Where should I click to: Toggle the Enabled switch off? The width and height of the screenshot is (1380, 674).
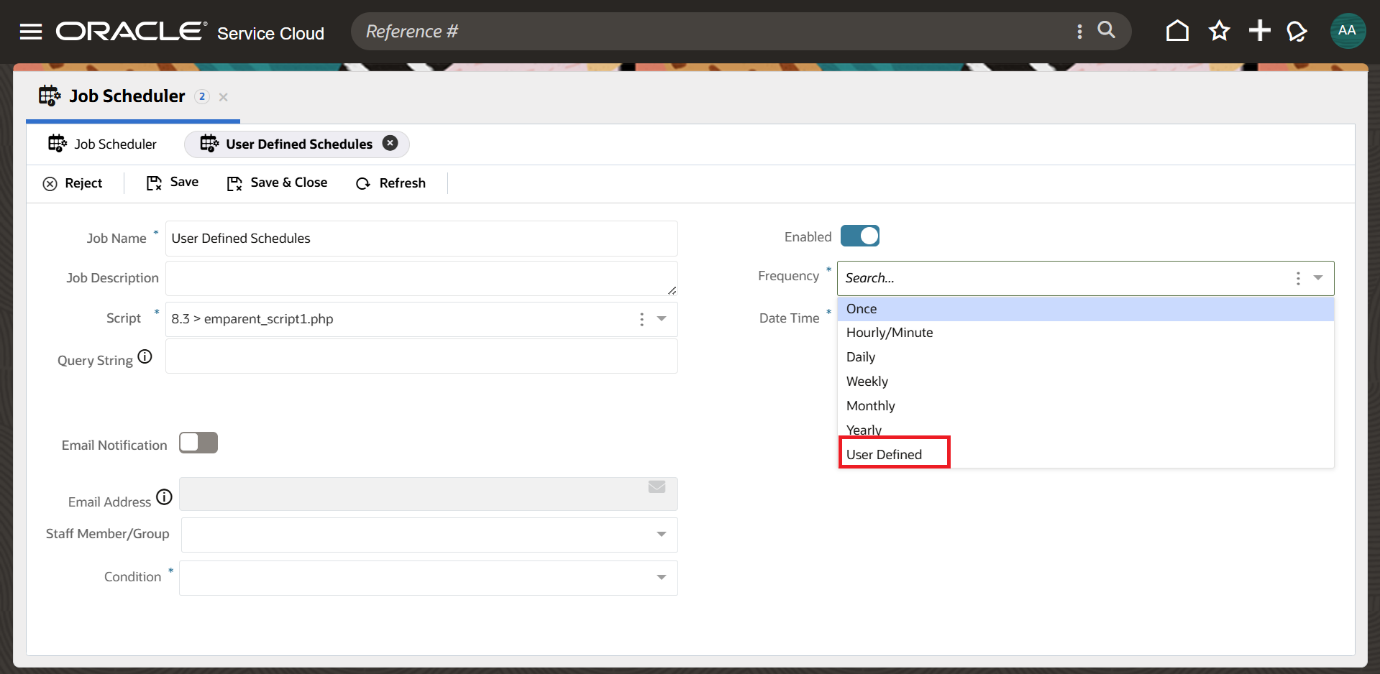860,236
